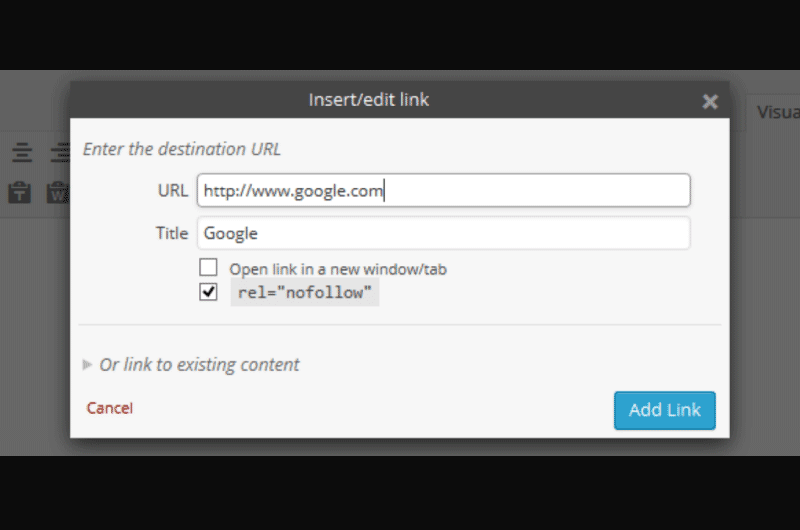The image size is (800, 530).
Task: Click "Or link to existing content" text
Action: [x=199, y=364]
